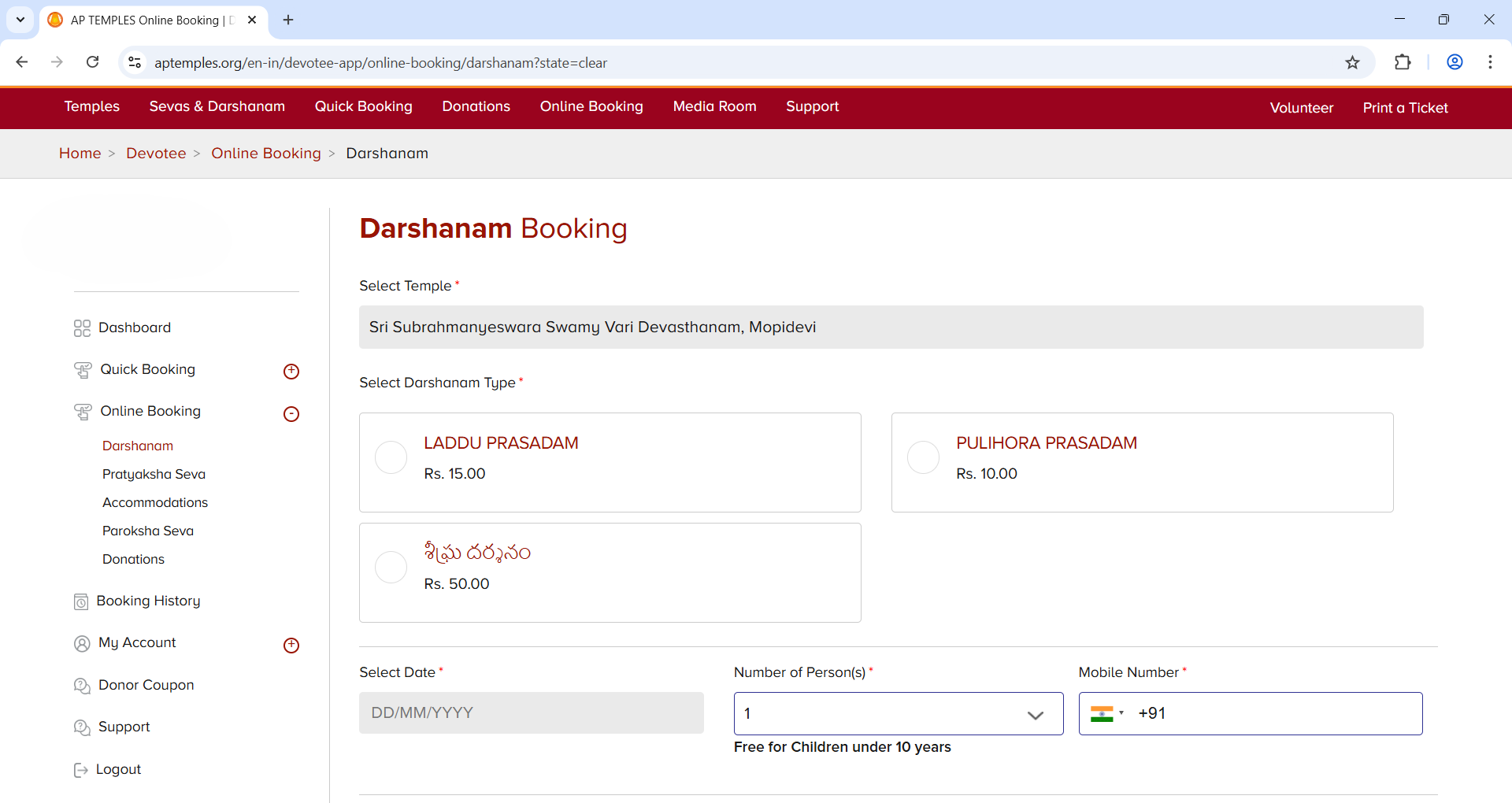Open the India flag country code selector
This screenshot has height=803, width=1512.
click(x=1106, y=714)
